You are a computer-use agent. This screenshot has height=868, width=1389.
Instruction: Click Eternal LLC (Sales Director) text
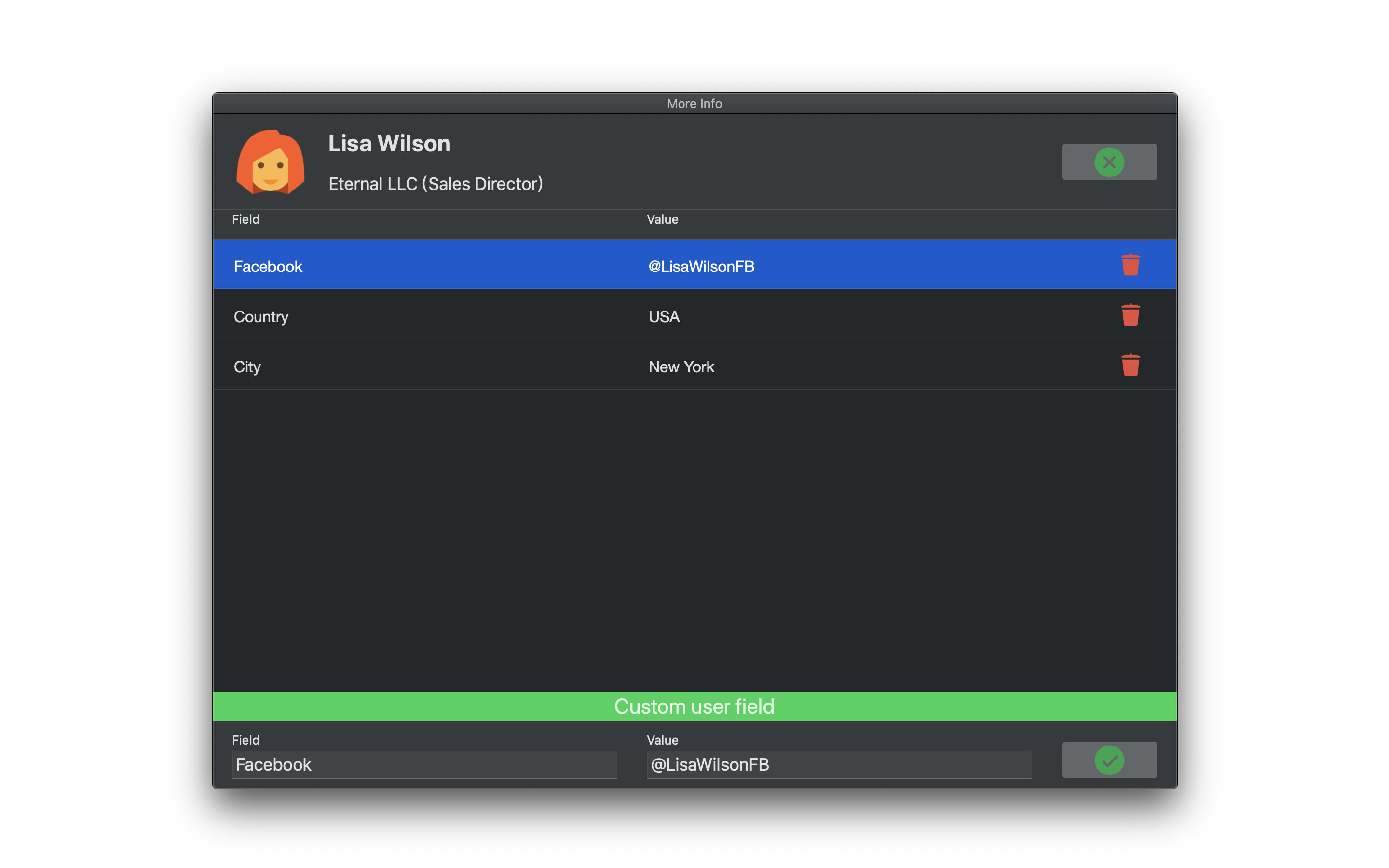[436, 184]
